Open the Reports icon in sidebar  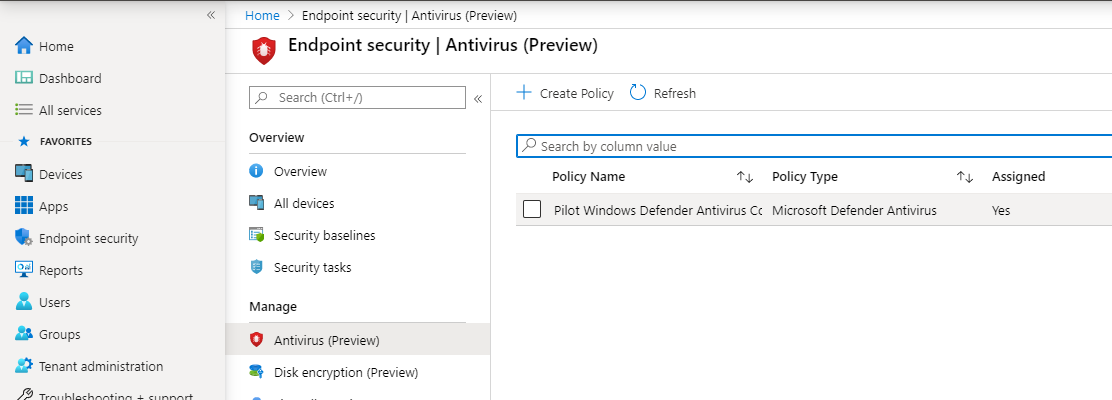point(24,270)
